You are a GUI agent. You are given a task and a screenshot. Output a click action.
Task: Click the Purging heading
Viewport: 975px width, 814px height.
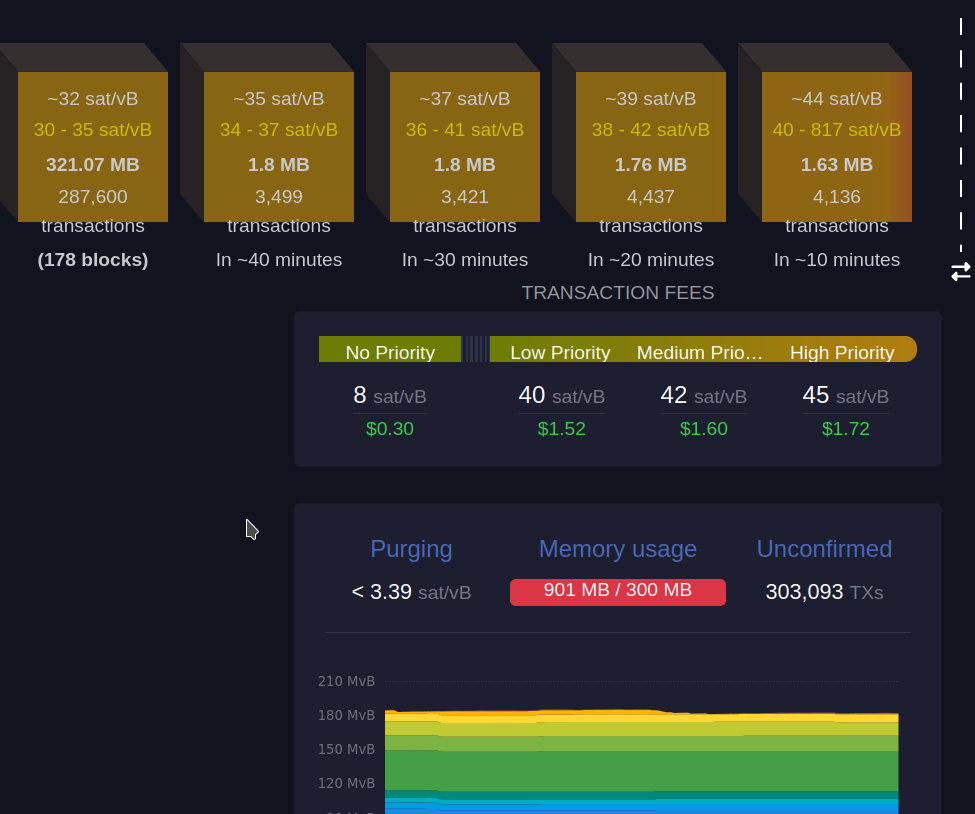411,549
